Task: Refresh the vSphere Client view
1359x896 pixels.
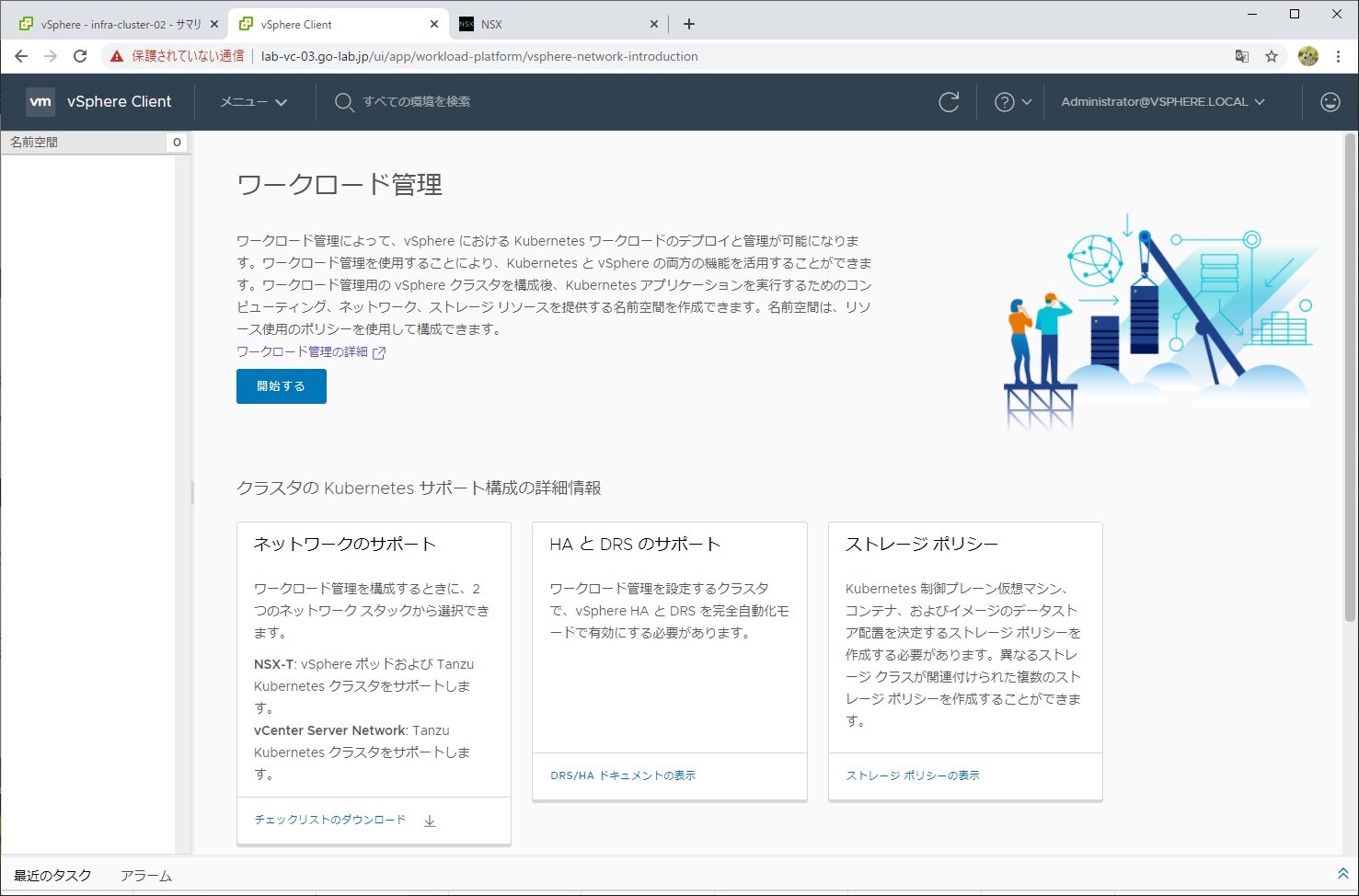Action: [x=949, y=102]
